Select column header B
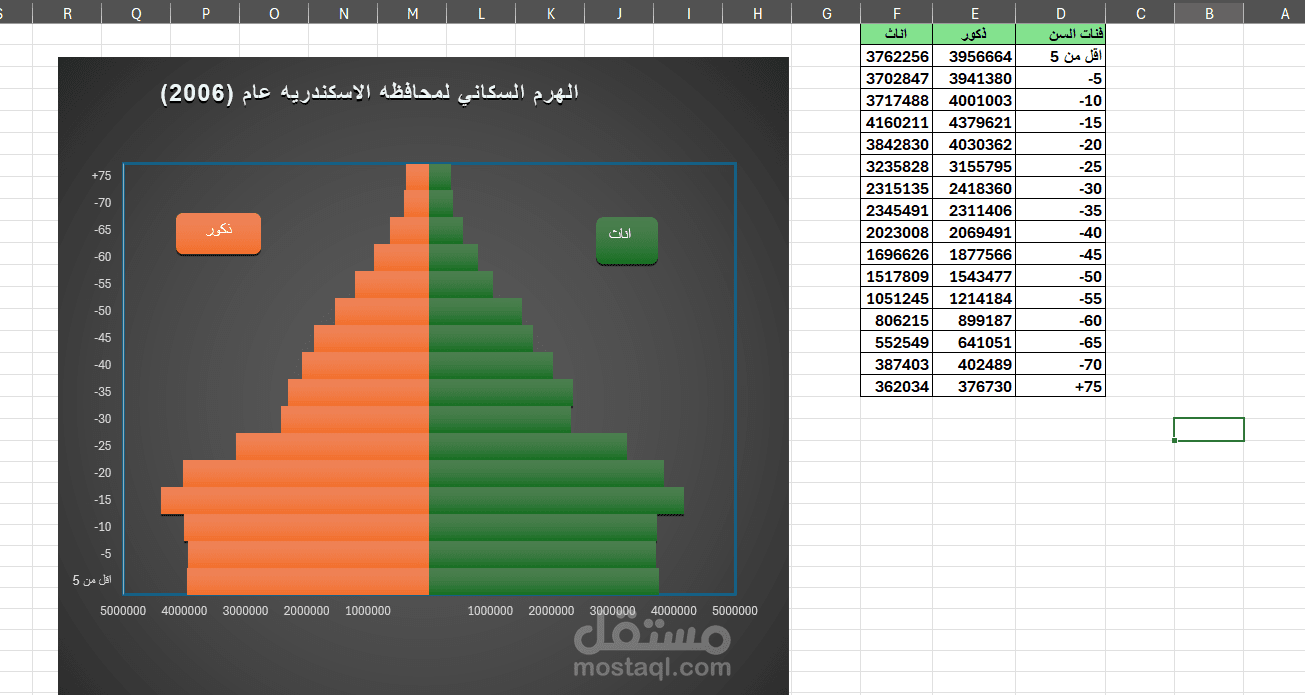This screenshot has width=1305, height=695. [1209, 13]
